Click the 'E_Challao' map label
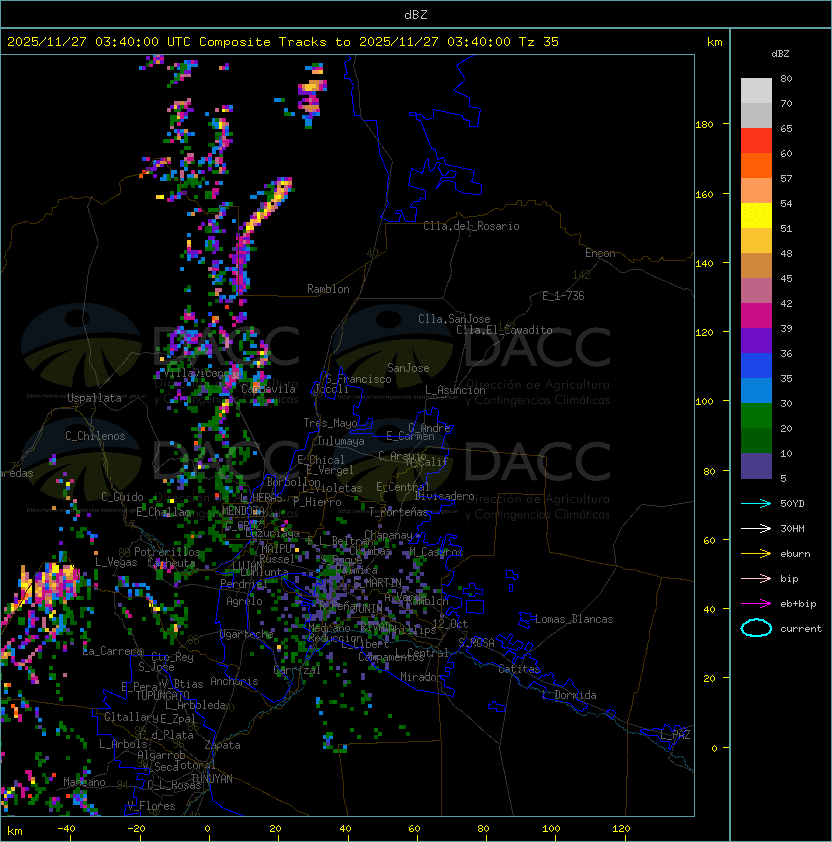 (x=163, y=512)
